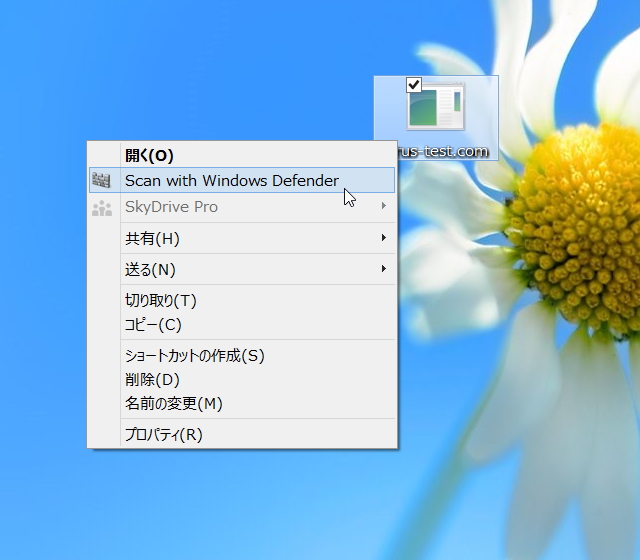Open the SkyDrive Pro submenu entry
This screenshot has width=640, height=560.
[242, 207]
